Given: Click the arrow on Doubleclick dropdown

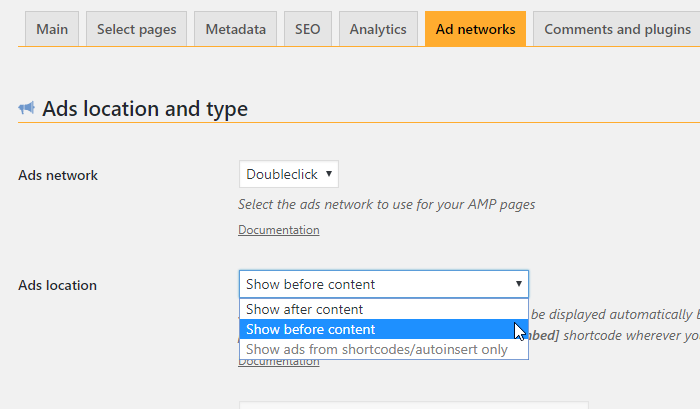Looking at the screenshot, I should [x=329, y=174].
